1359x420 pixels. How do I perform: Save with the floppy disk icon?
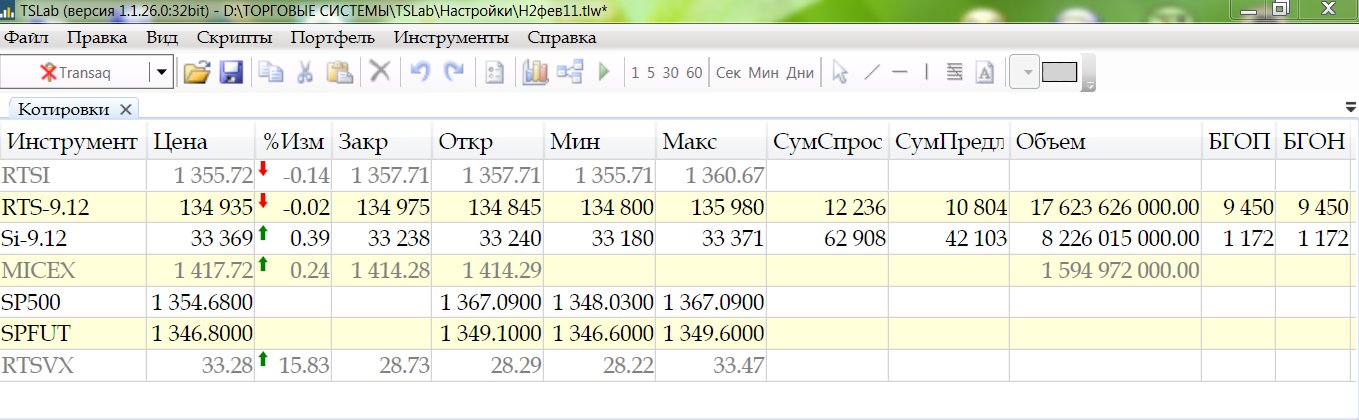click(231, 72)
